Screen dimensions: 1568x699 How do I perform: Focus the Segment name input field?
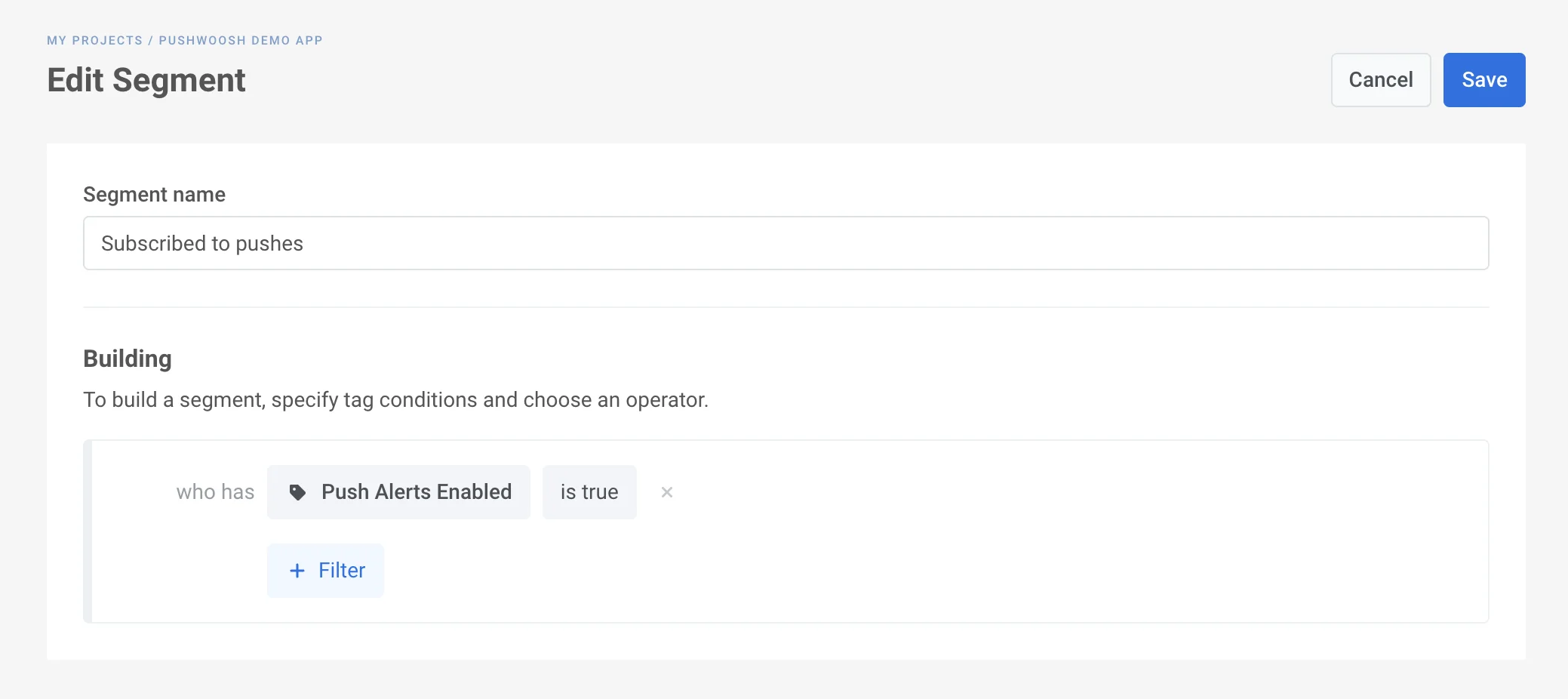point(785,243)
